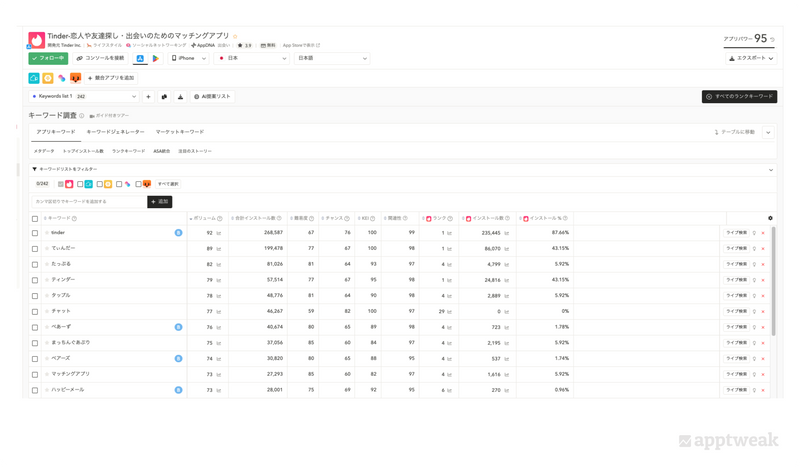800x467 pixels.
Task: Toggle the teal app filter checkbox
Action: [80, 184]
